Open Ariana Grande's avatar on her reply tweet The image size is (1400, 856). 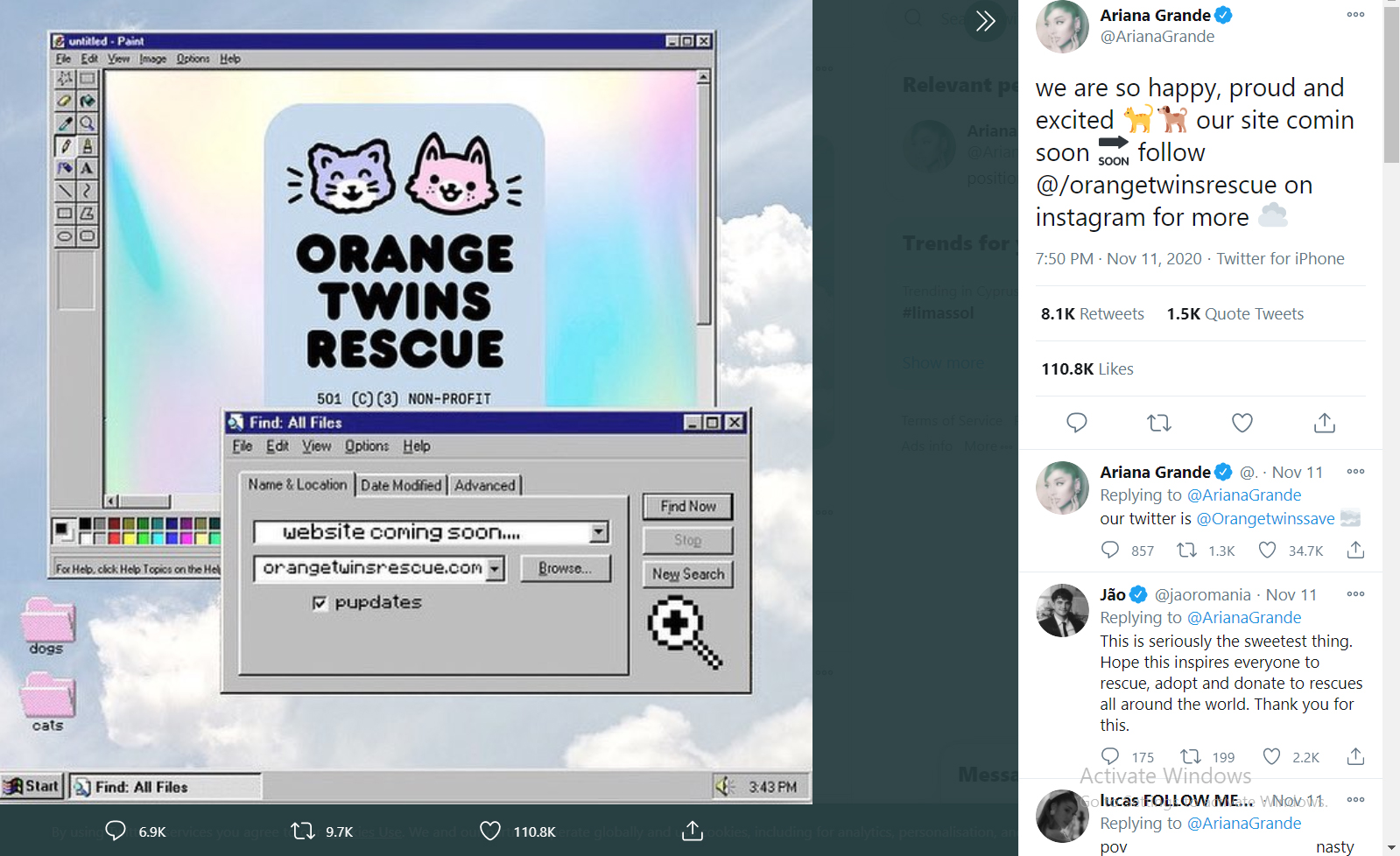[1062, 488]
